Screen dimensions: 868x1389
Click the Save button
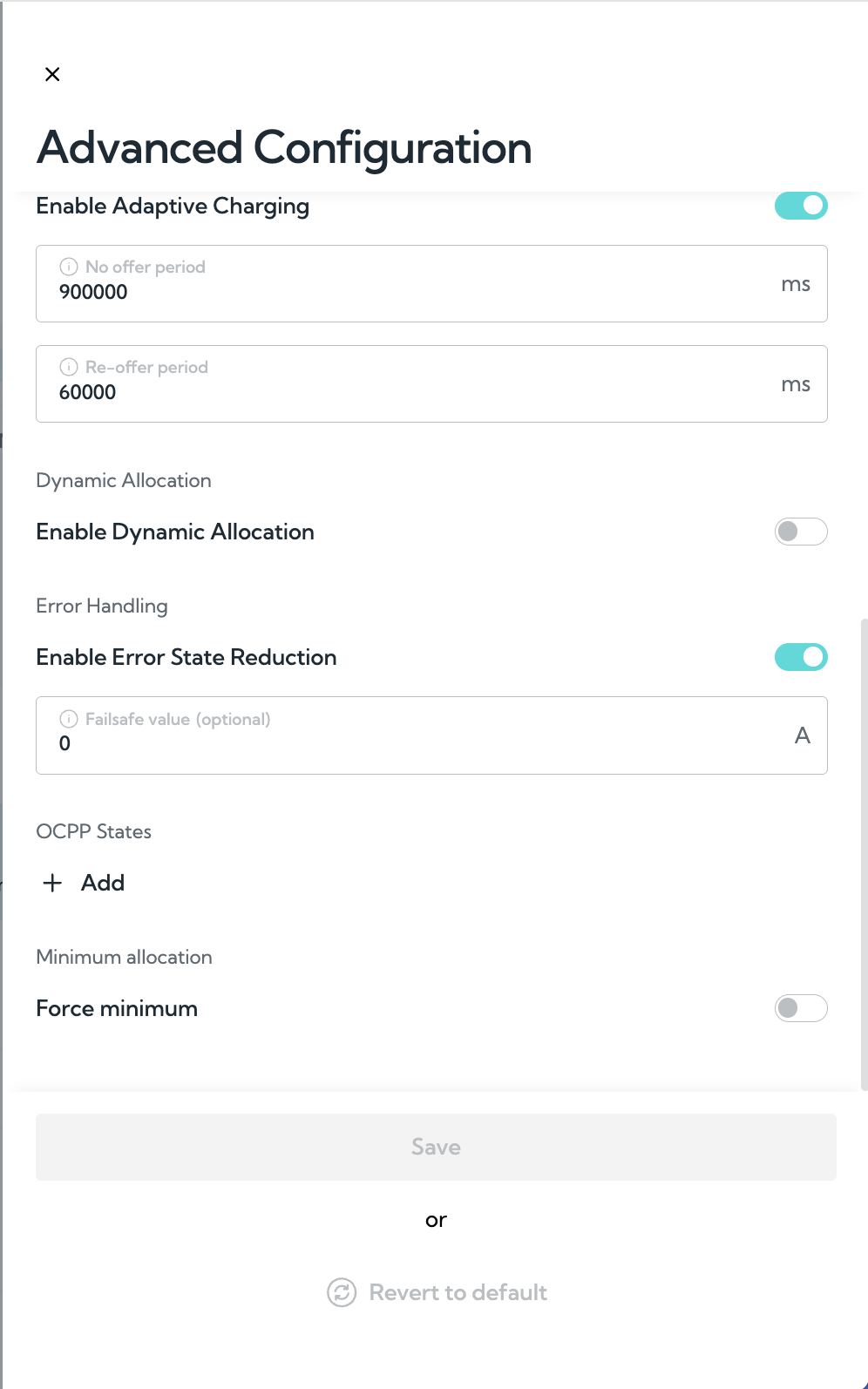pos(436,1147)
